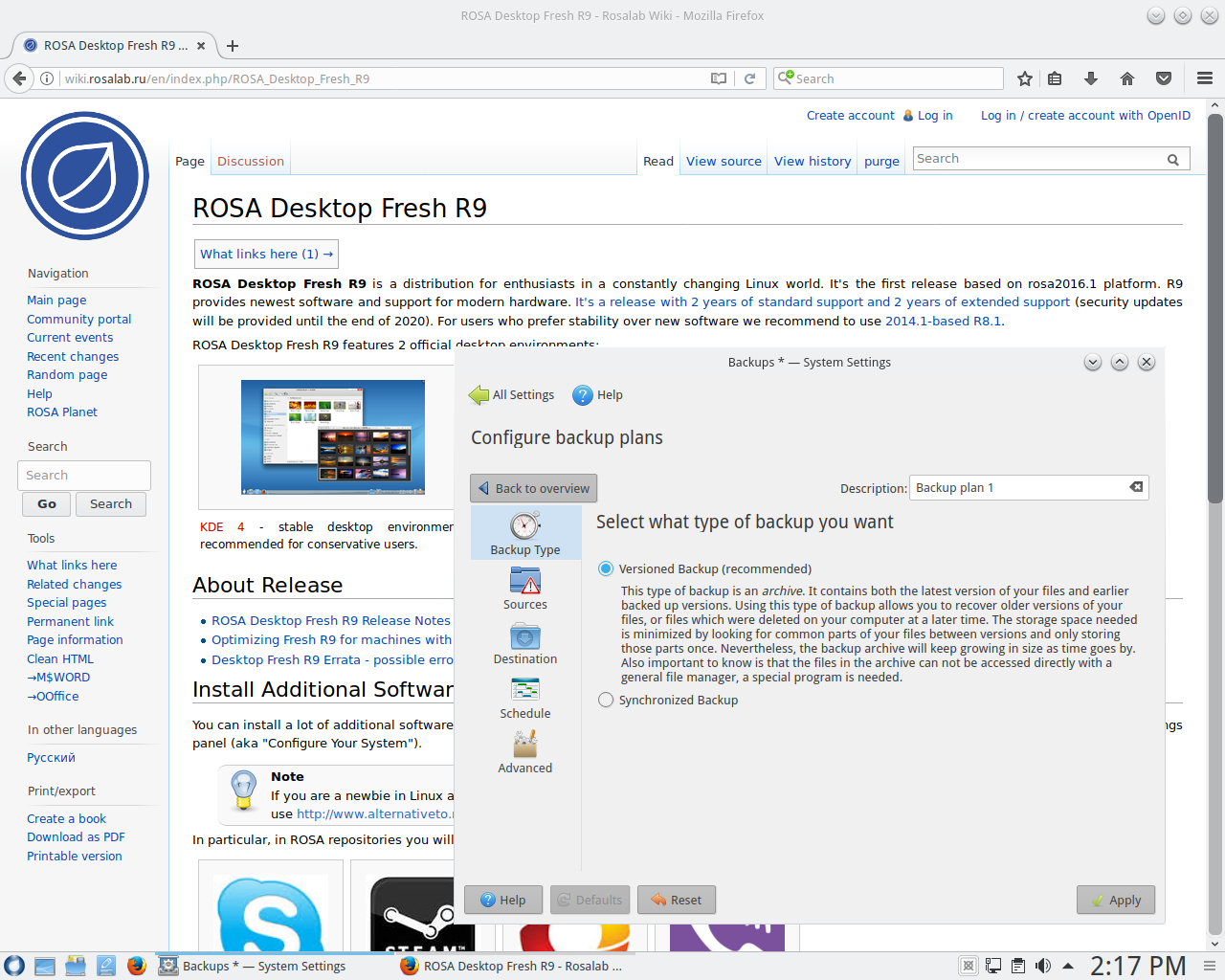Click Firefox back navigation arrow

pyautogui.click(x=19, y=78)
